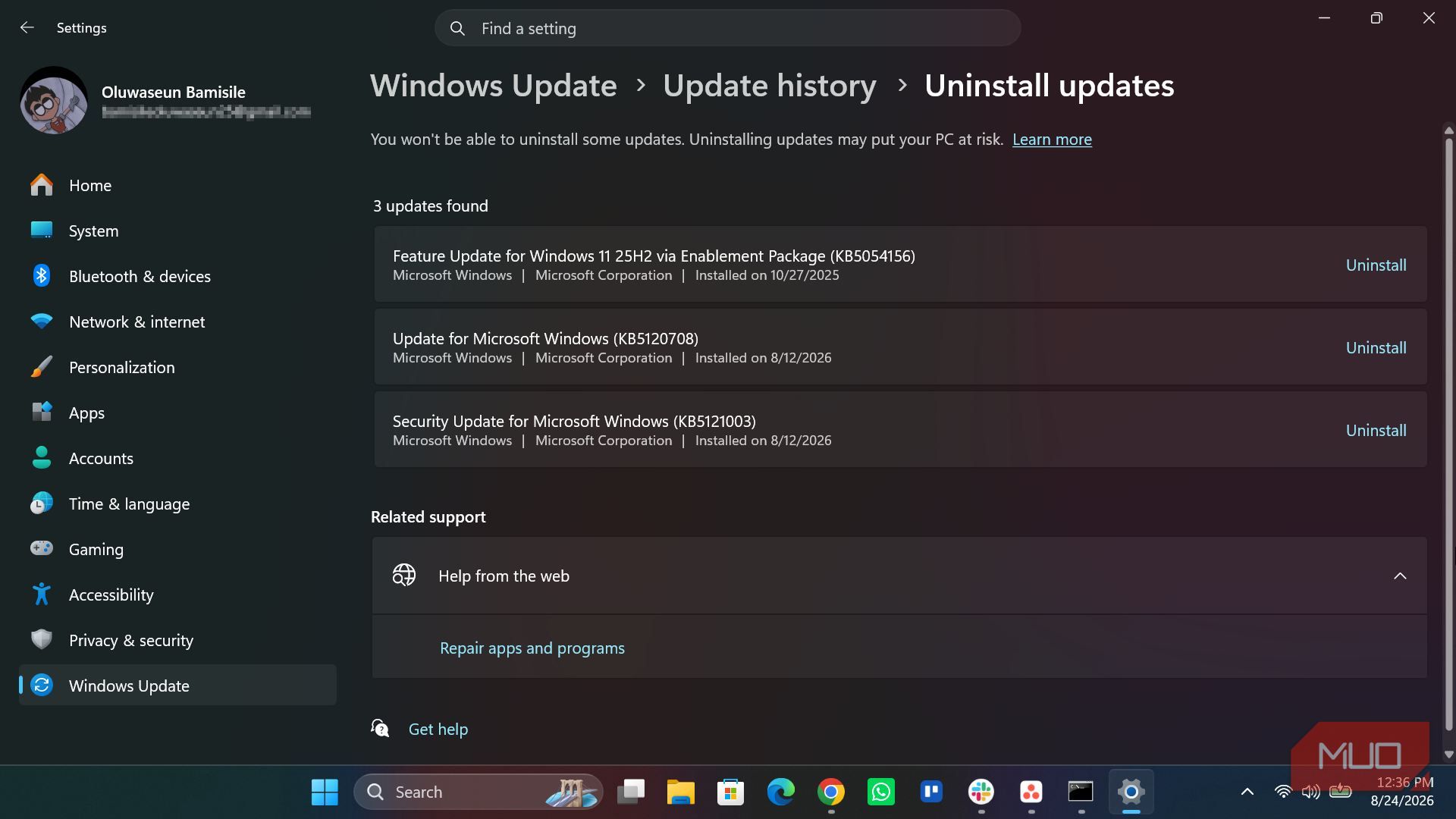Click the Gaming controller icon

[42, 548]
